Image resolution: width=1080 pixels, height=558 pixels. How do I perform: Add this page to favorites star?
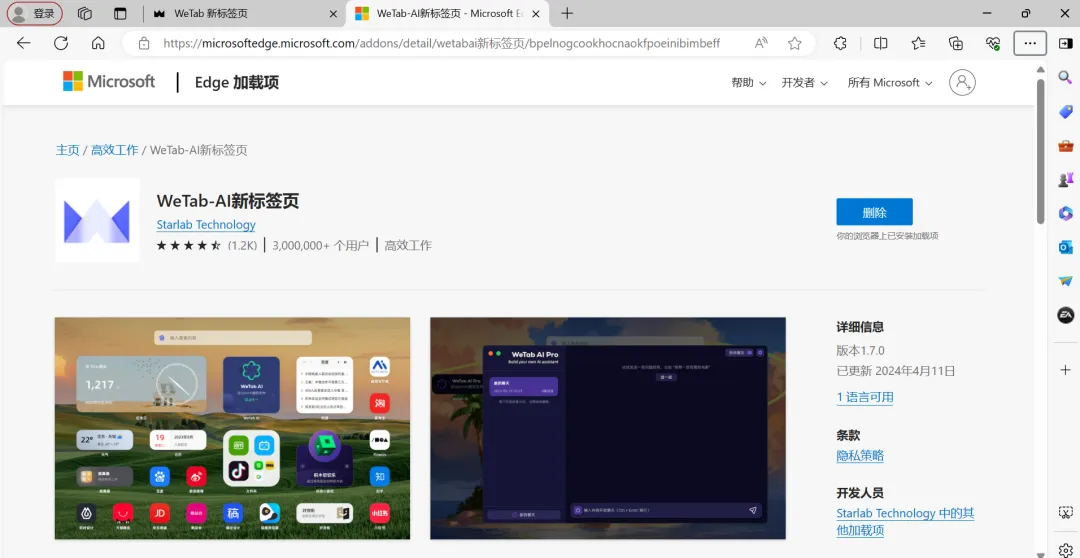click(795, 43)
